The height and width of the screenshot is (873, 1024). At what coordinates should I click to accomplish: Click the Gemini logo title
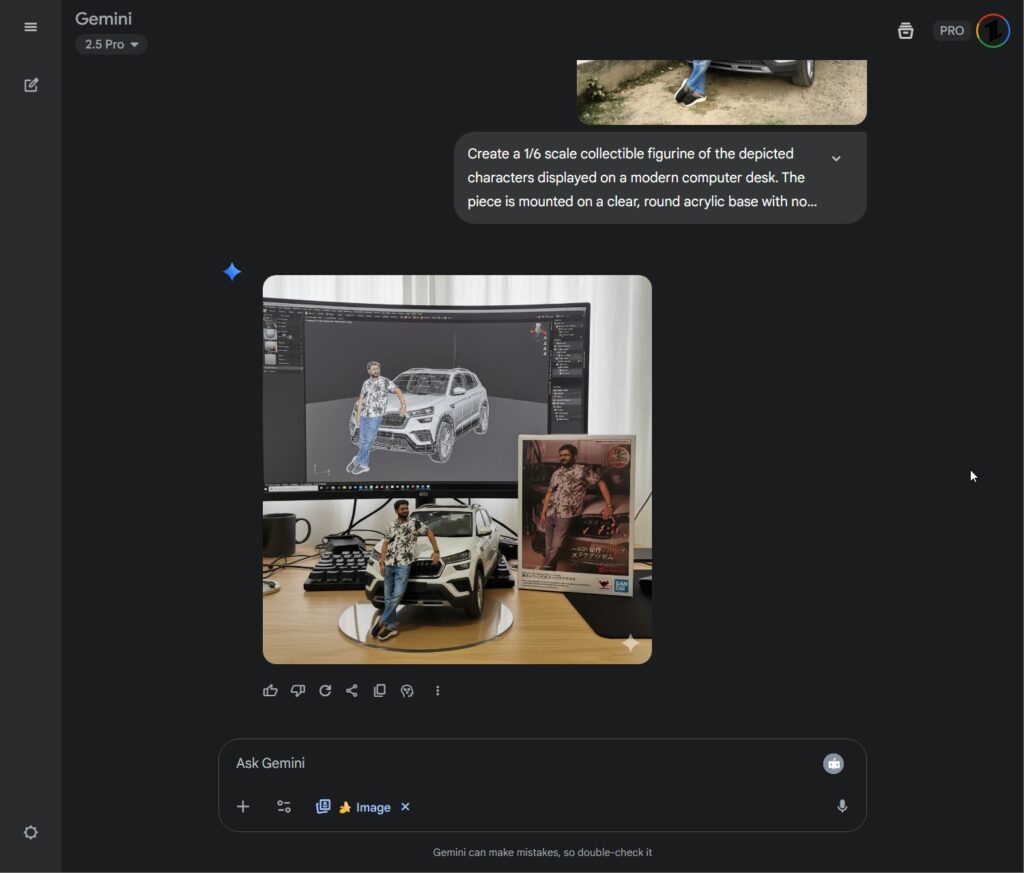pos(104,18)
